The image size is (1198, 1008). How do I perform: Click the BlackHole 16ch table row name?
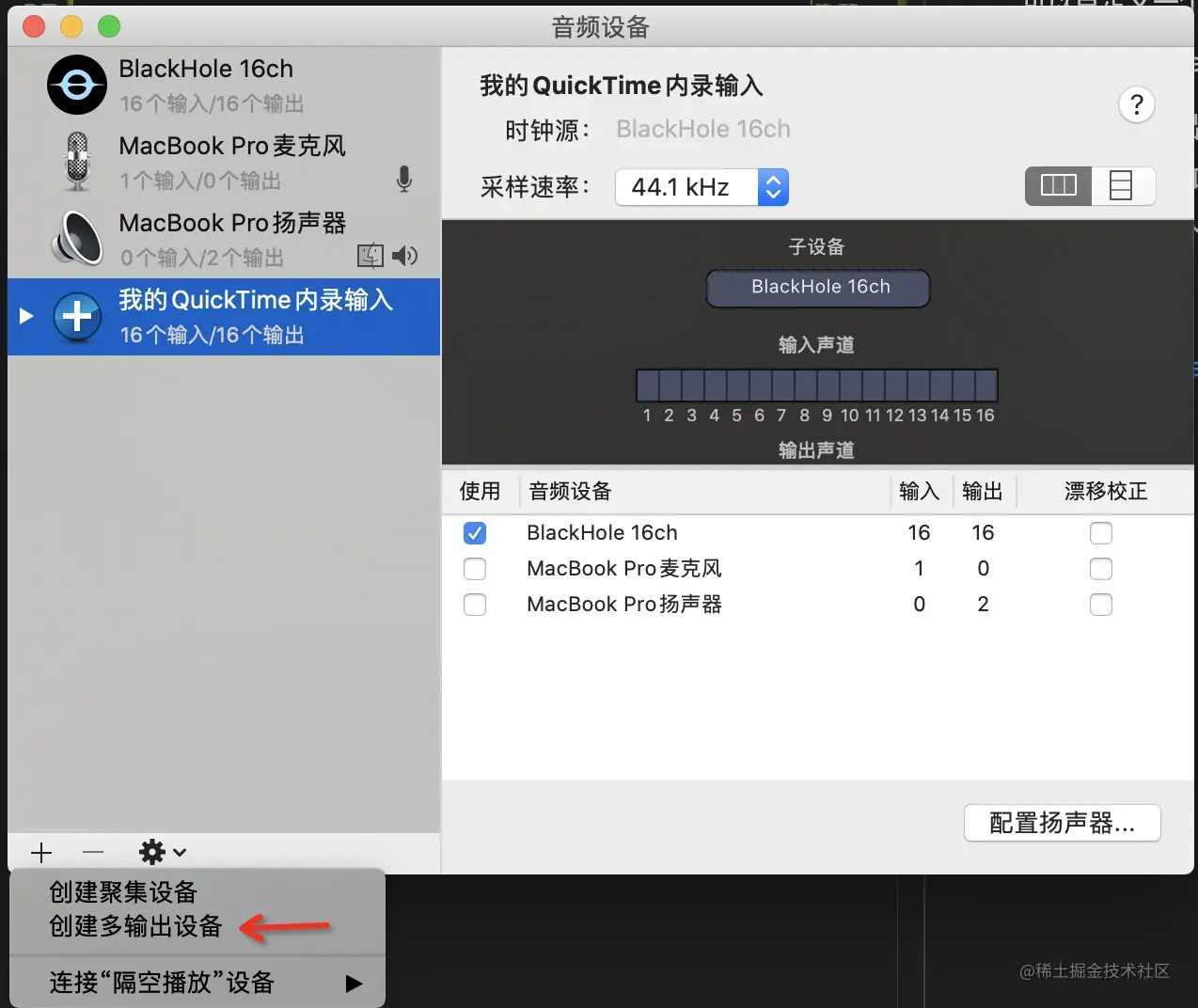coord(602,533)
